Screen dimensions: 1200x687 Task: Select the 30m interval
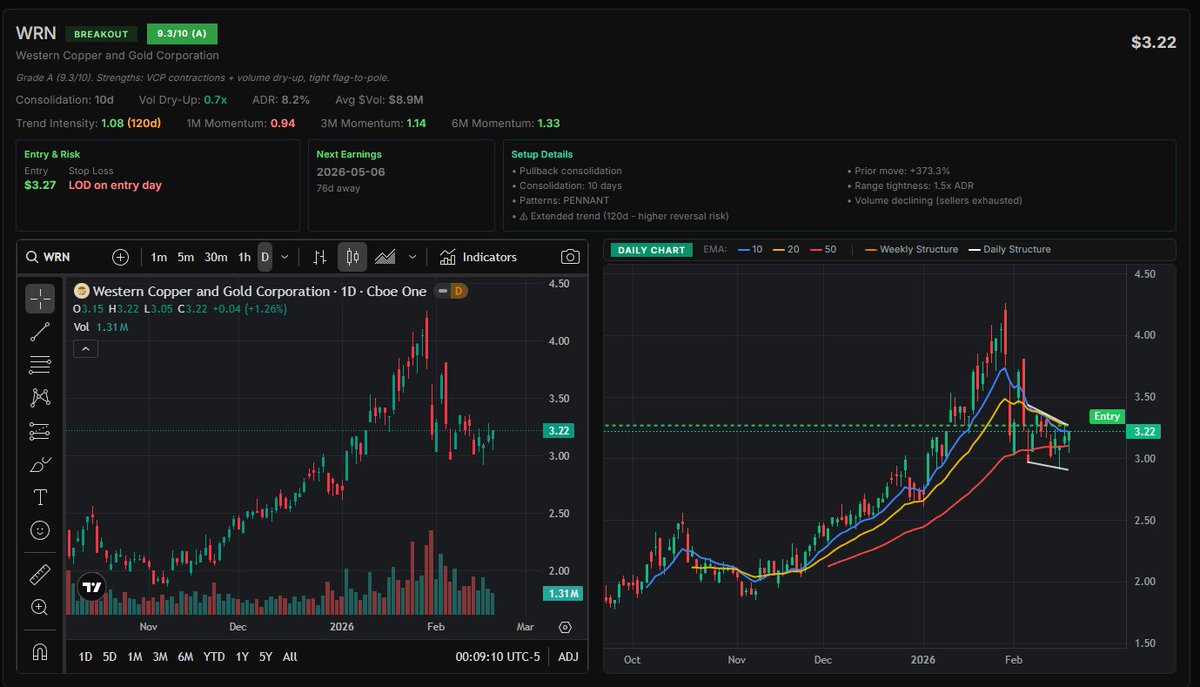tap(216, 257)
